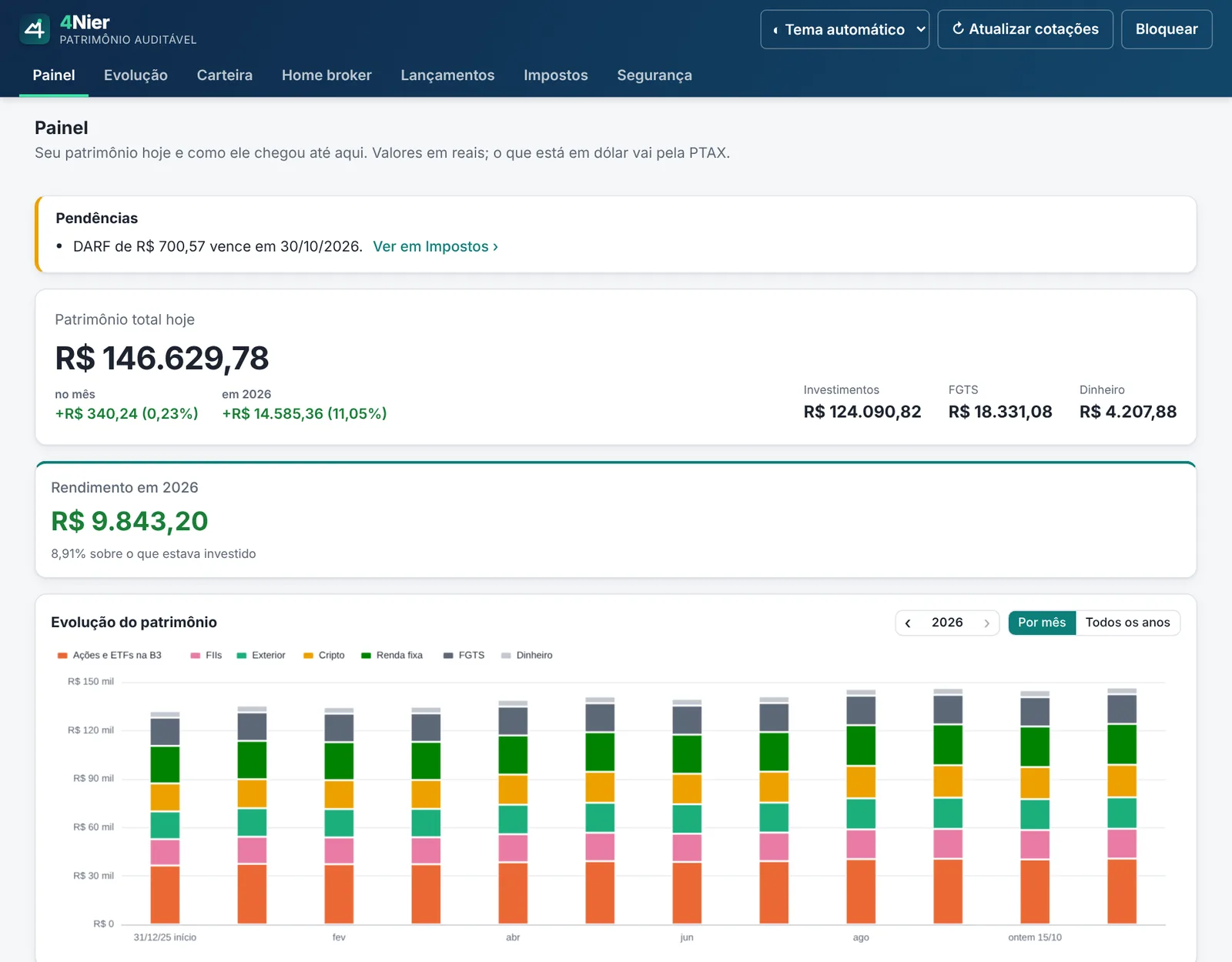Go to previous year with left chevron
Viewport: 1232px width, 962px height.
click(908, 623)
